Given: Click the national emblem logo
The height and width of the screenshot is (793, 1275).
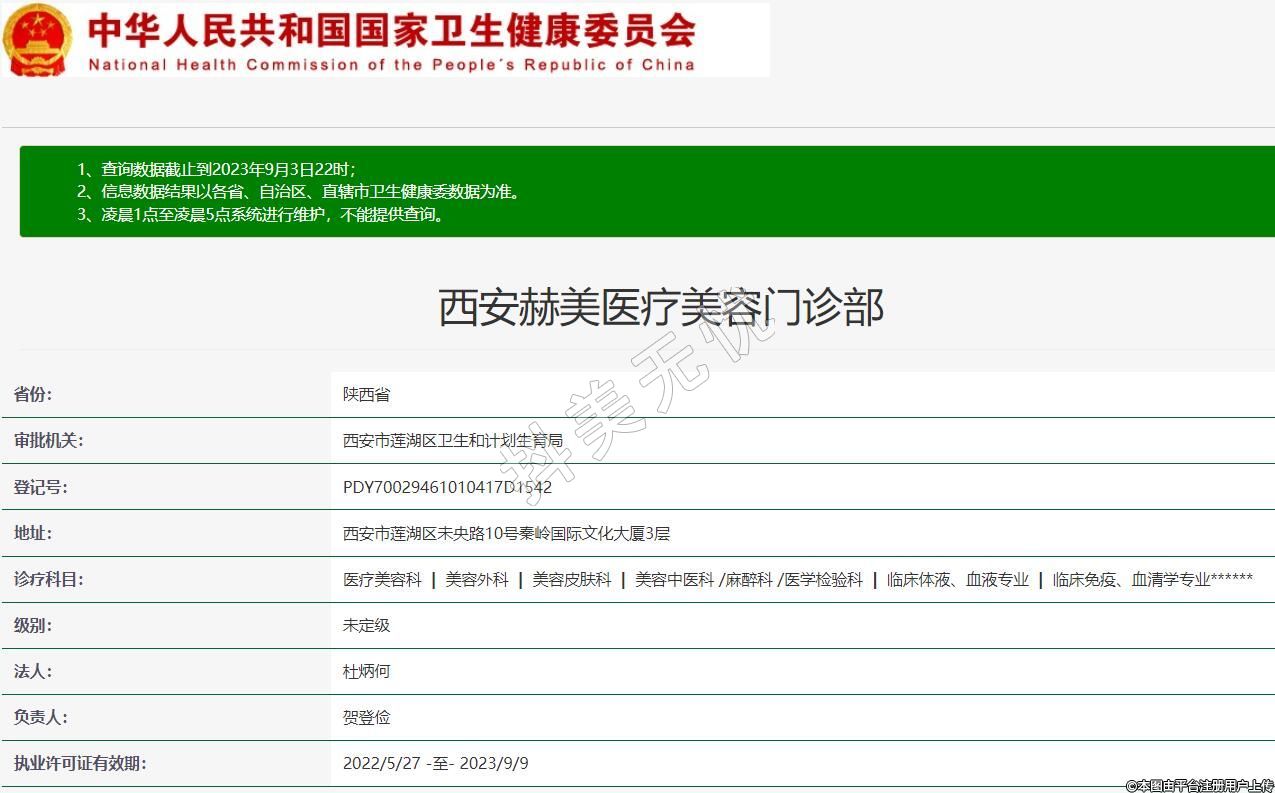Looking at the screenshot, I should click(x=37, y=40).
